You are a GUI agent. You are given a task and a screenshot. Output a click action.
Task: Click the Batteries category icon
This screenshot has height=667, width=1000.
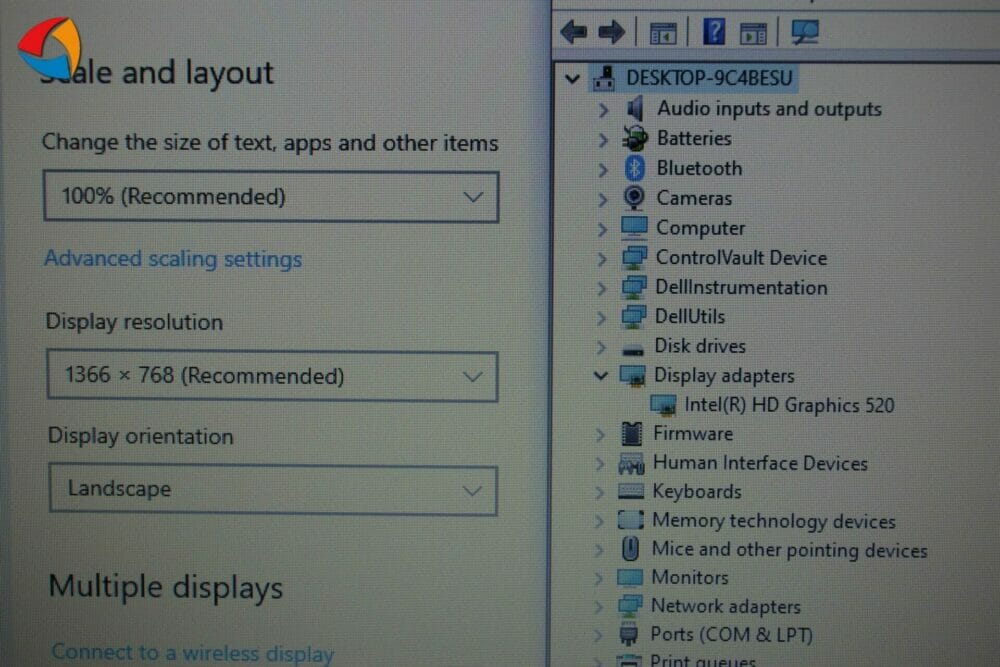click(635, 138)
